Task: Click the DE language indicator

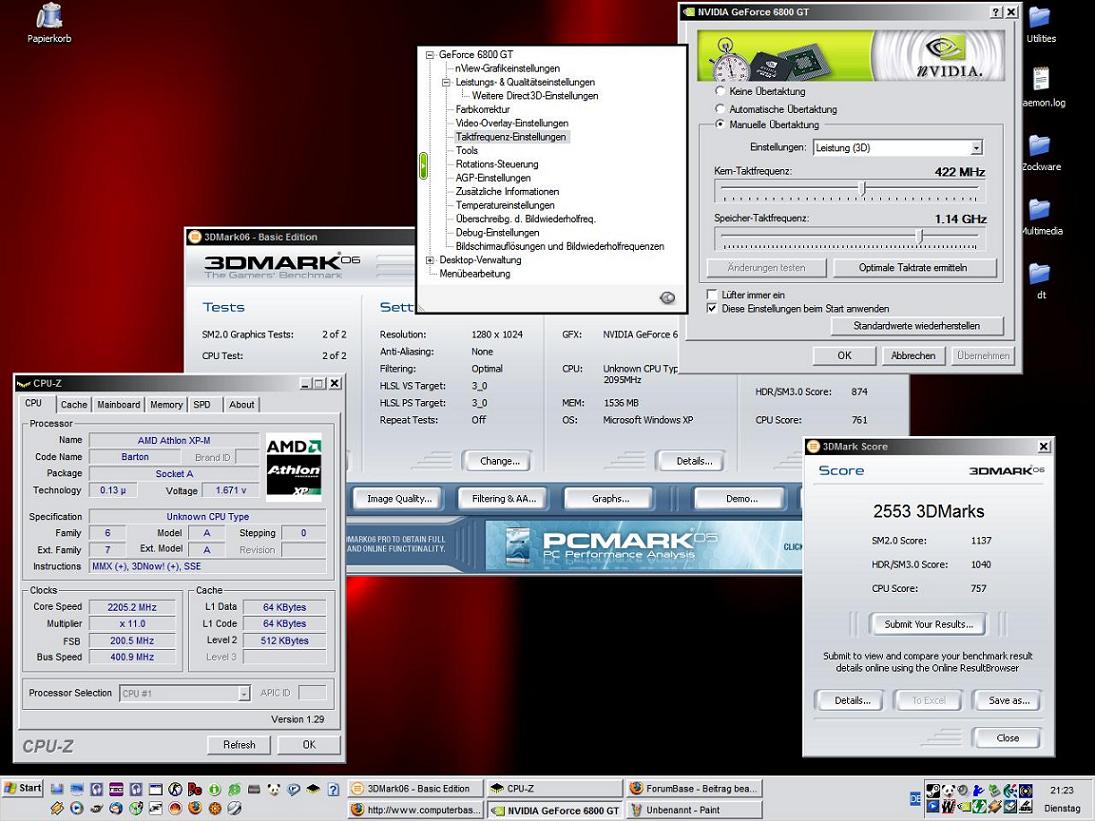Action: [915, 799]
